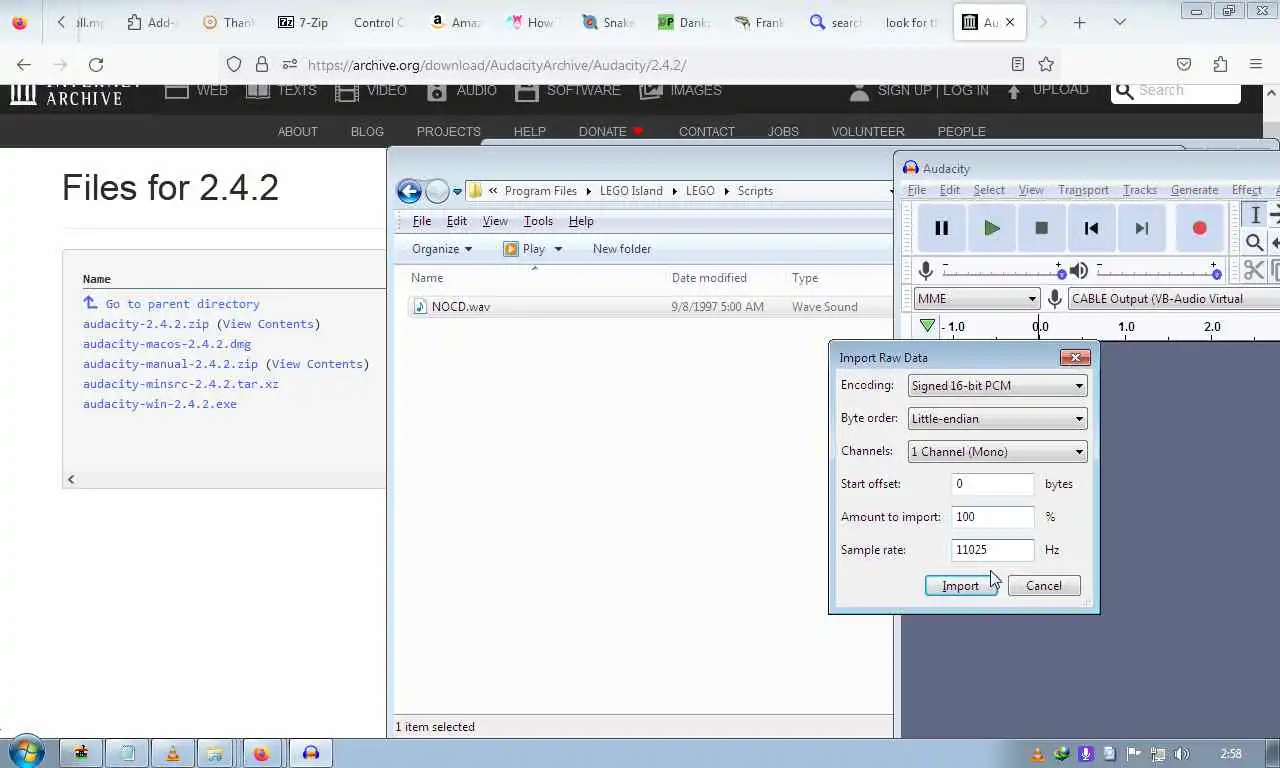The image size is (1280, 768).
Task: Open Audacity's Tracks menu
Action: (1139, 190)
